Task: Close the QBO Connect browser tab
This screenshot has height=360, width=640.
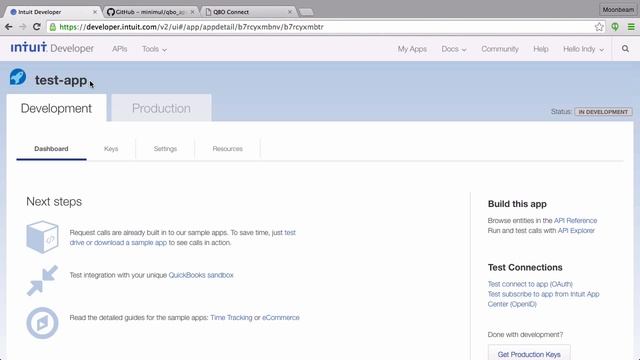Action: click(290, 12)
